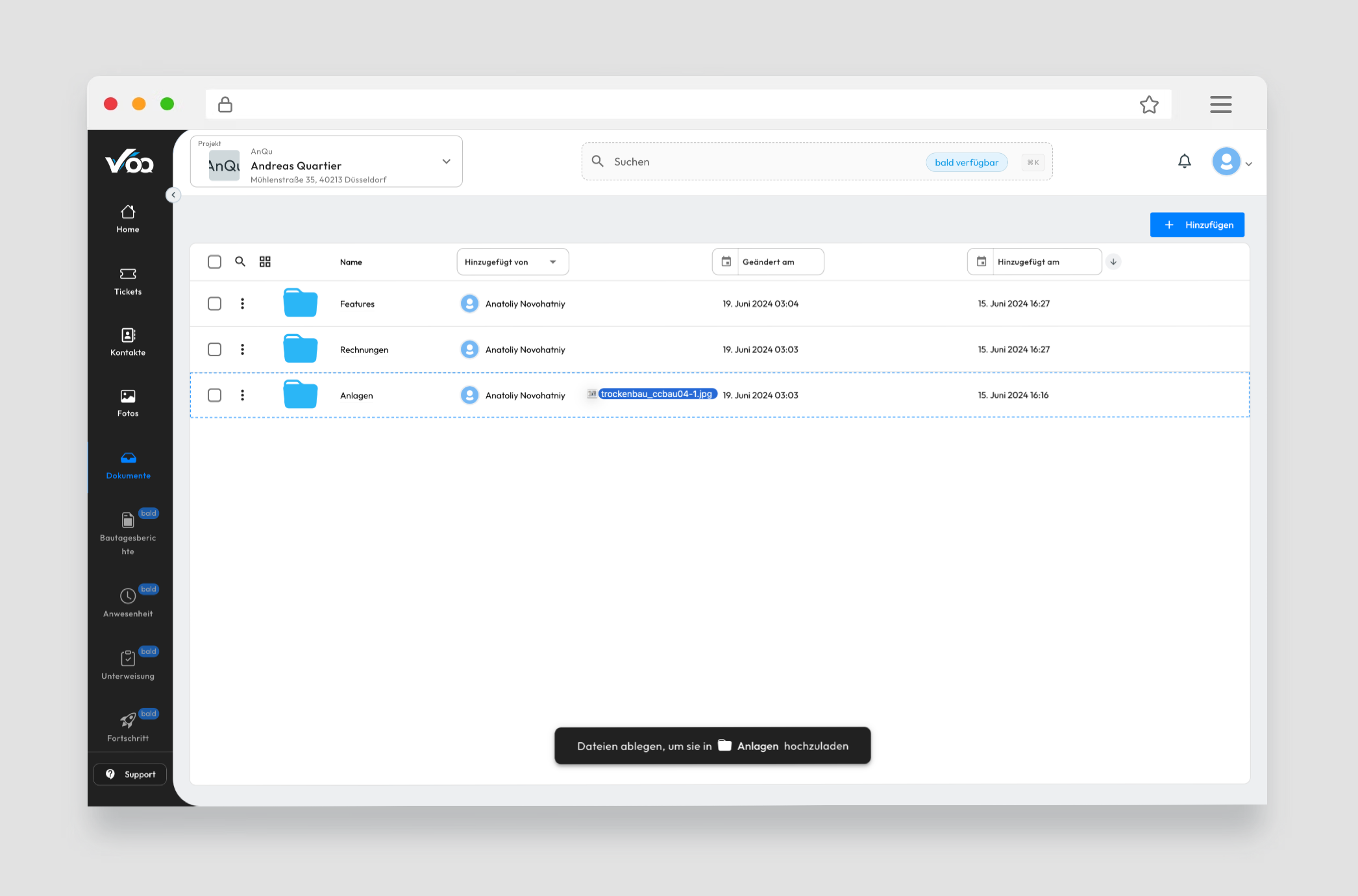This screenshot has height=896, width=1358.
Task: Open the Hinzugefügt von filter dropdown
Action: tap(512, 261)
